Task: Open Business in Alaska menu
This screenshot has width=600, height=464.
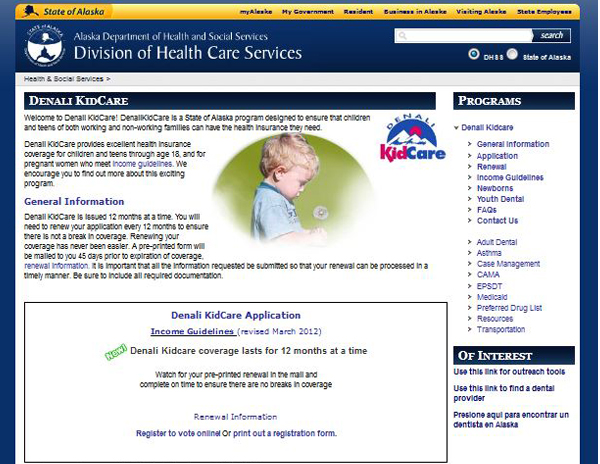Action: point(415,12)
